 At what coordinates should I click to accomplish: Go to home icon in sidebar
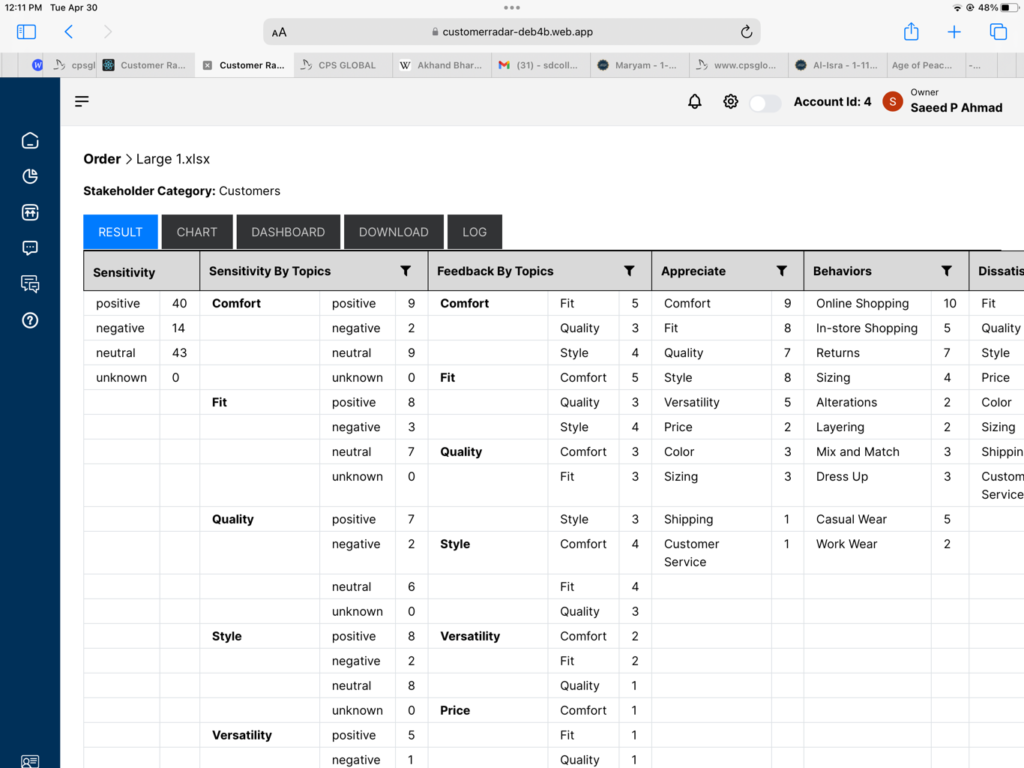30,141
